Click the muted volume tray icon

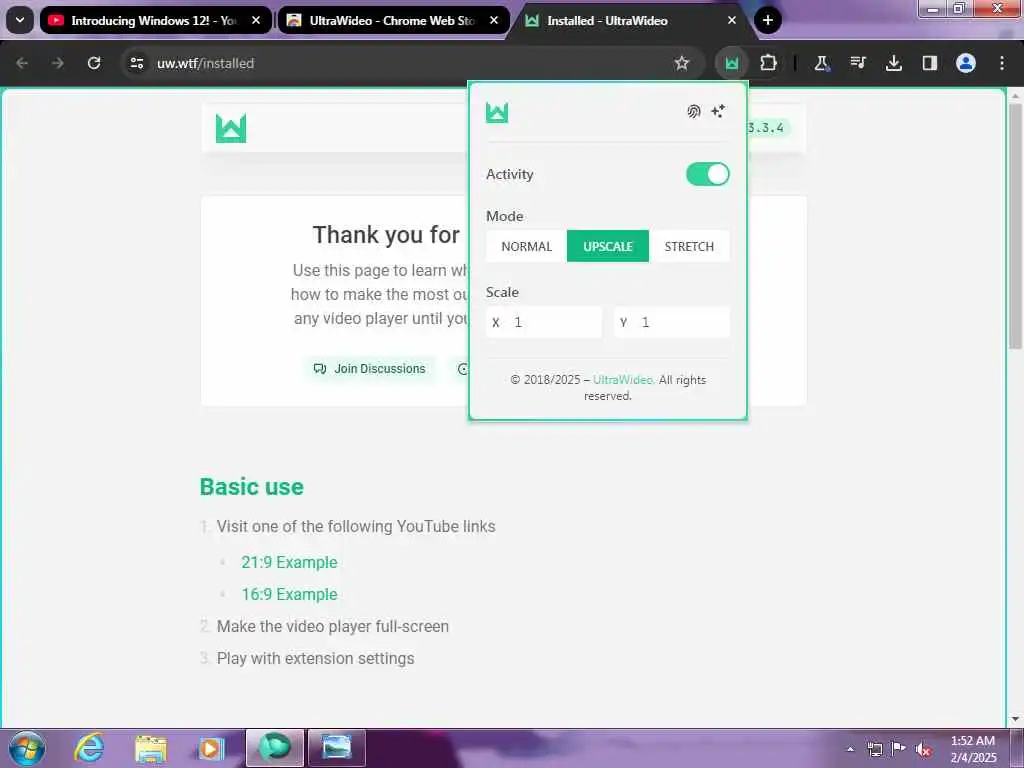[923, 750]
